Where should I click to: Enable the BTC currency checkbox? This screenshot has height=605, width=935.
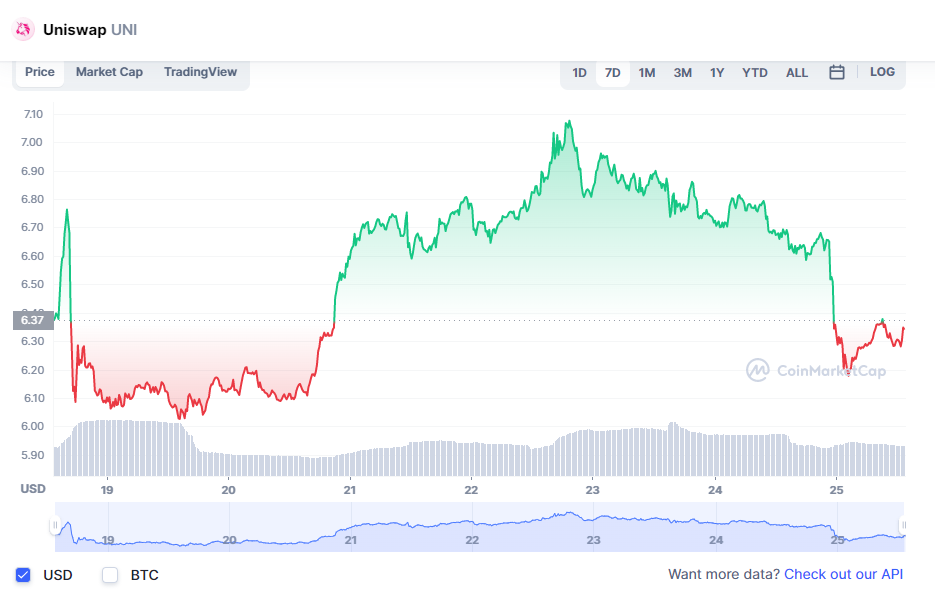coord(110,575)
